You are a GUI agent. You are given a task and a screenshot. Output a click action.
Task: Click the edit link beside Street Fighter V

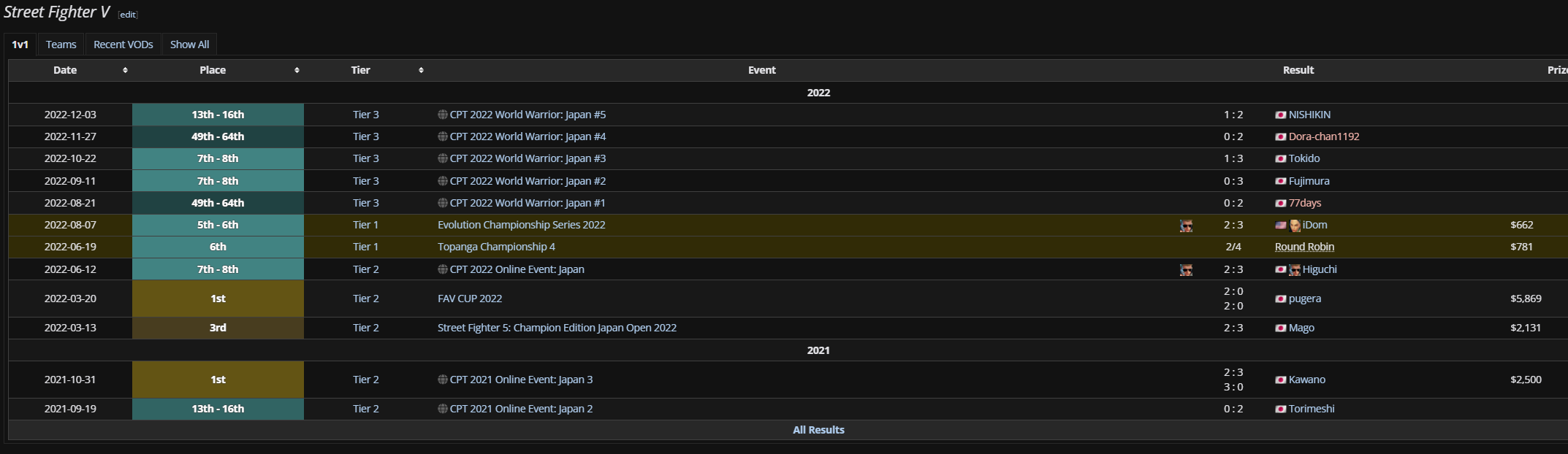(x=128, y=15)
